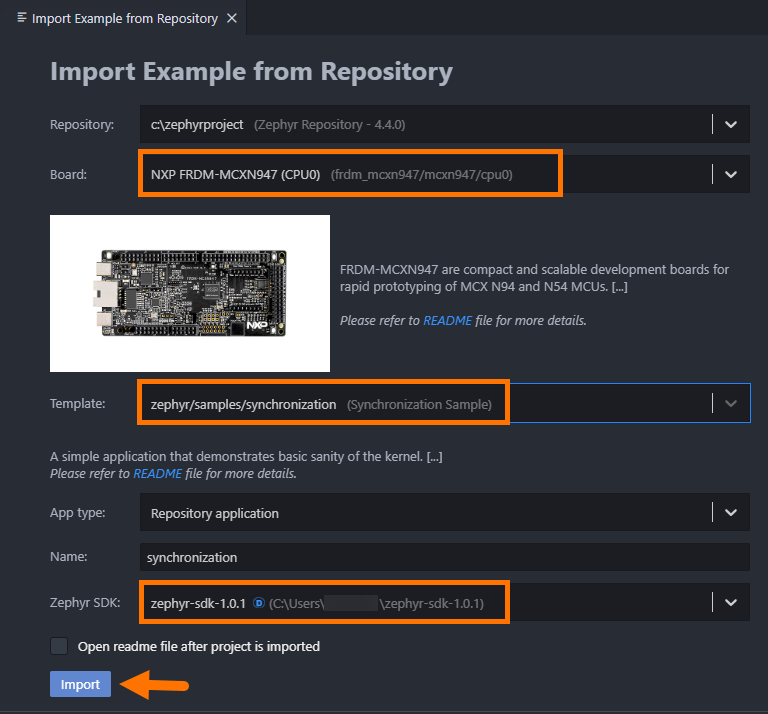Click the blue default SDK badge icon
The image size is (768, 714).
click(259, 603)
